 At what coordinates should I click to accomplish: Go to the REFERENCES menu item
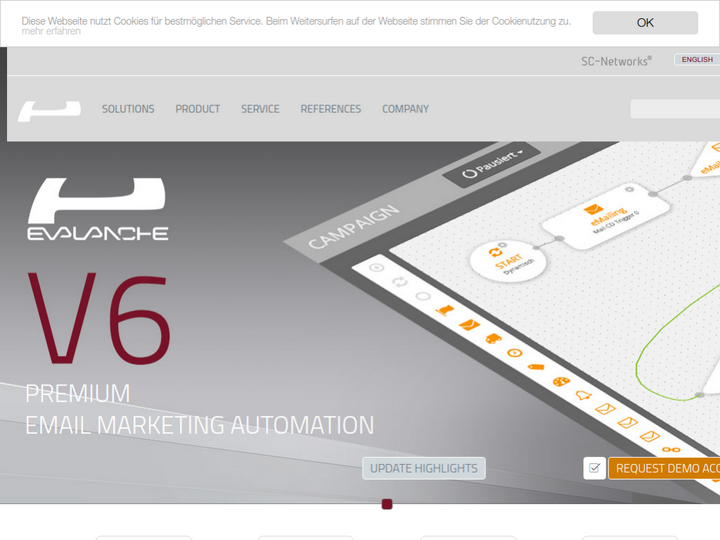click(331, 109)
